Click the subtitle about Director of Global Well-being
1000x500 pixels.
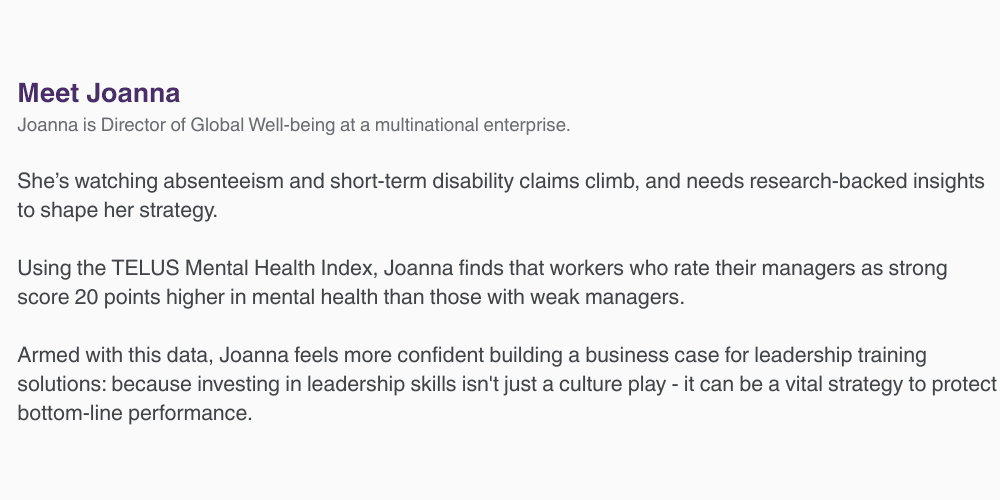click(293, 125)
